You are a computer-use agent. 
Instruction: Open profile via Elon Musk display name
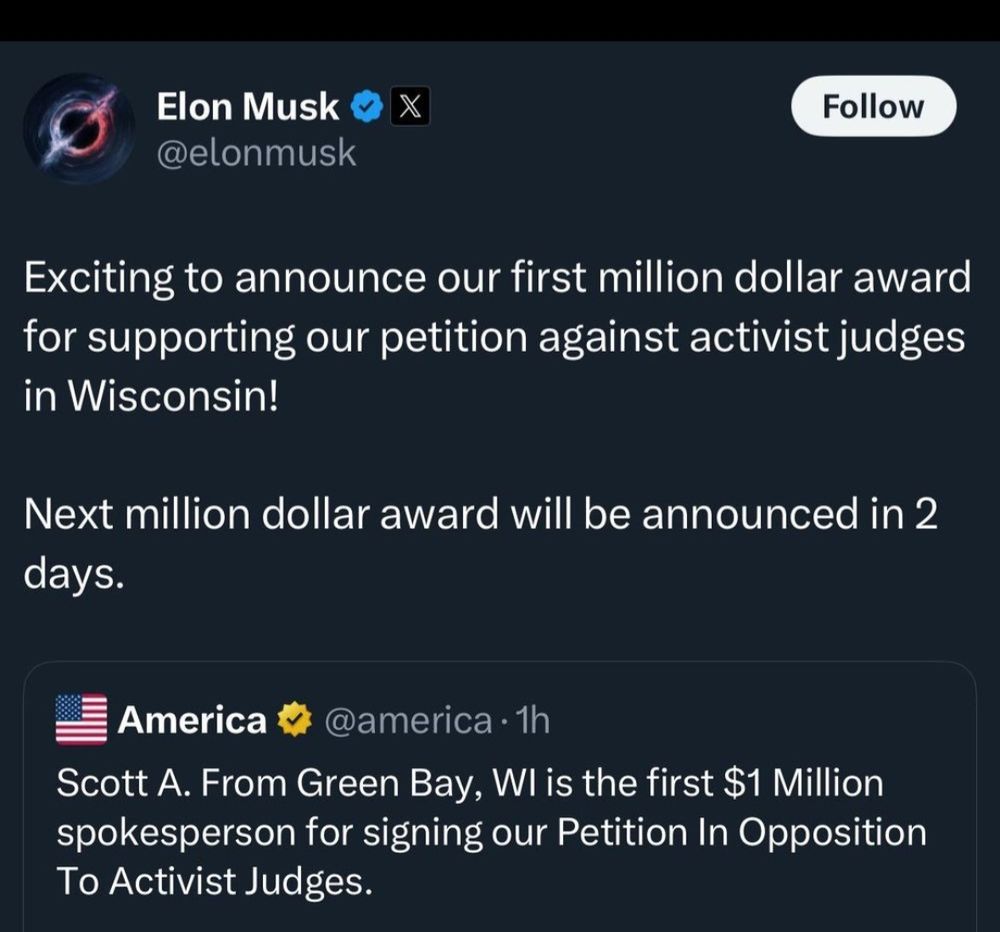247,106
